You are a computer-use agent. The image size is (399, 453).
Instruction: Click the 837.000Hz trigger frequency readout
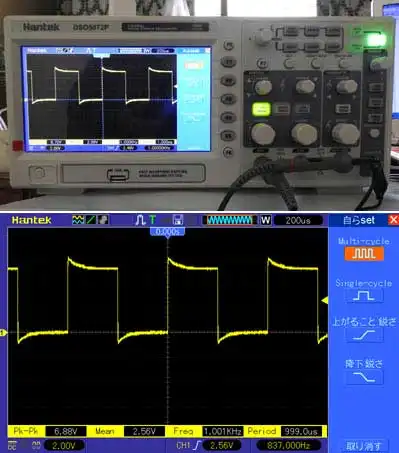pos(289,445)
